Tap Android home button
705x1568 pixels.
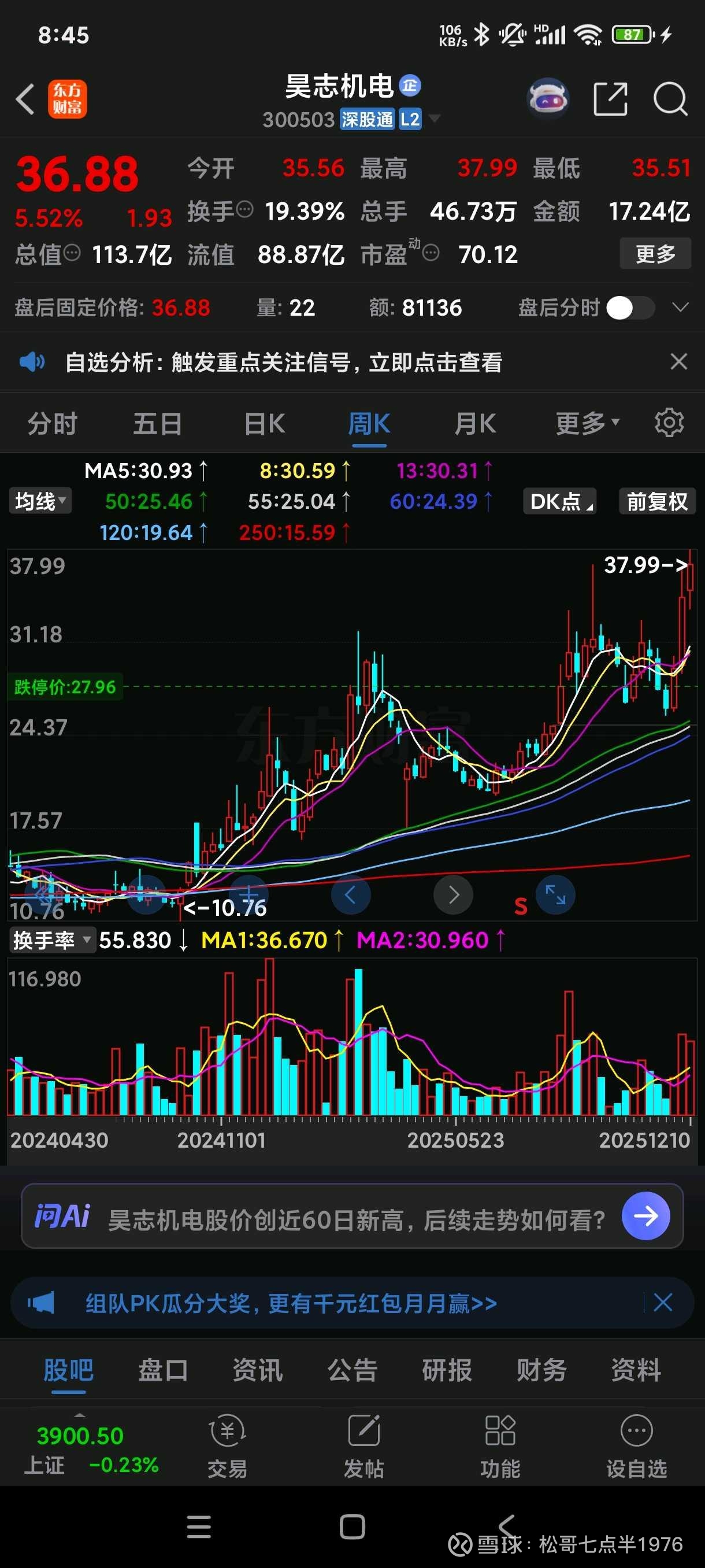[352, 1527]
